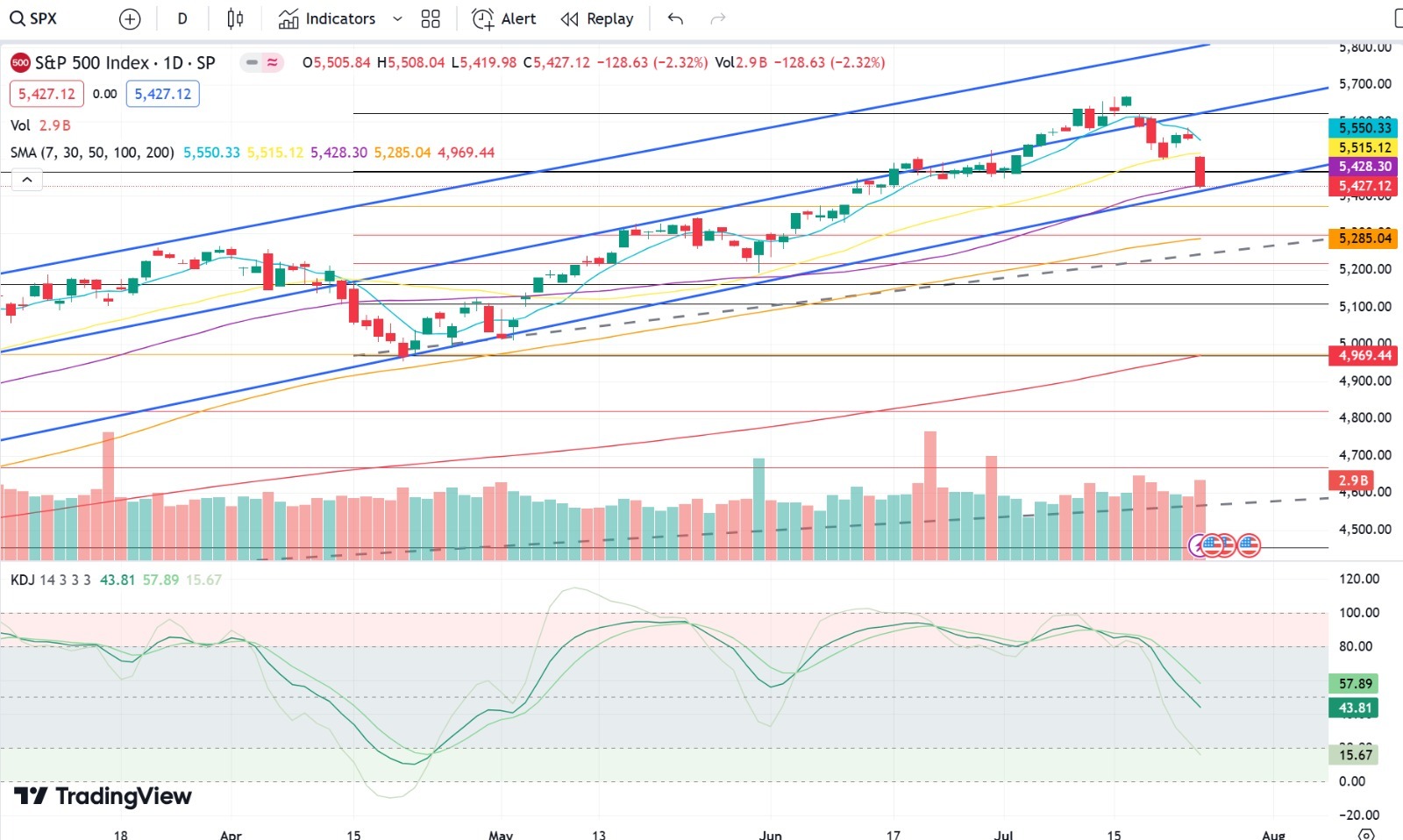Image resolution: width=1403 pixels, height=840 pixels.
Task: Click the orange 5,285.04 price label
Action: point(1364,238)
